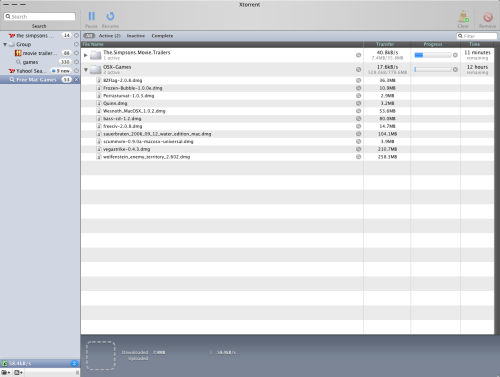Click the Simpsons Trailers folder icon
Image resolution: width=500 pixels, height=377 pixels.
coord(96,55)
